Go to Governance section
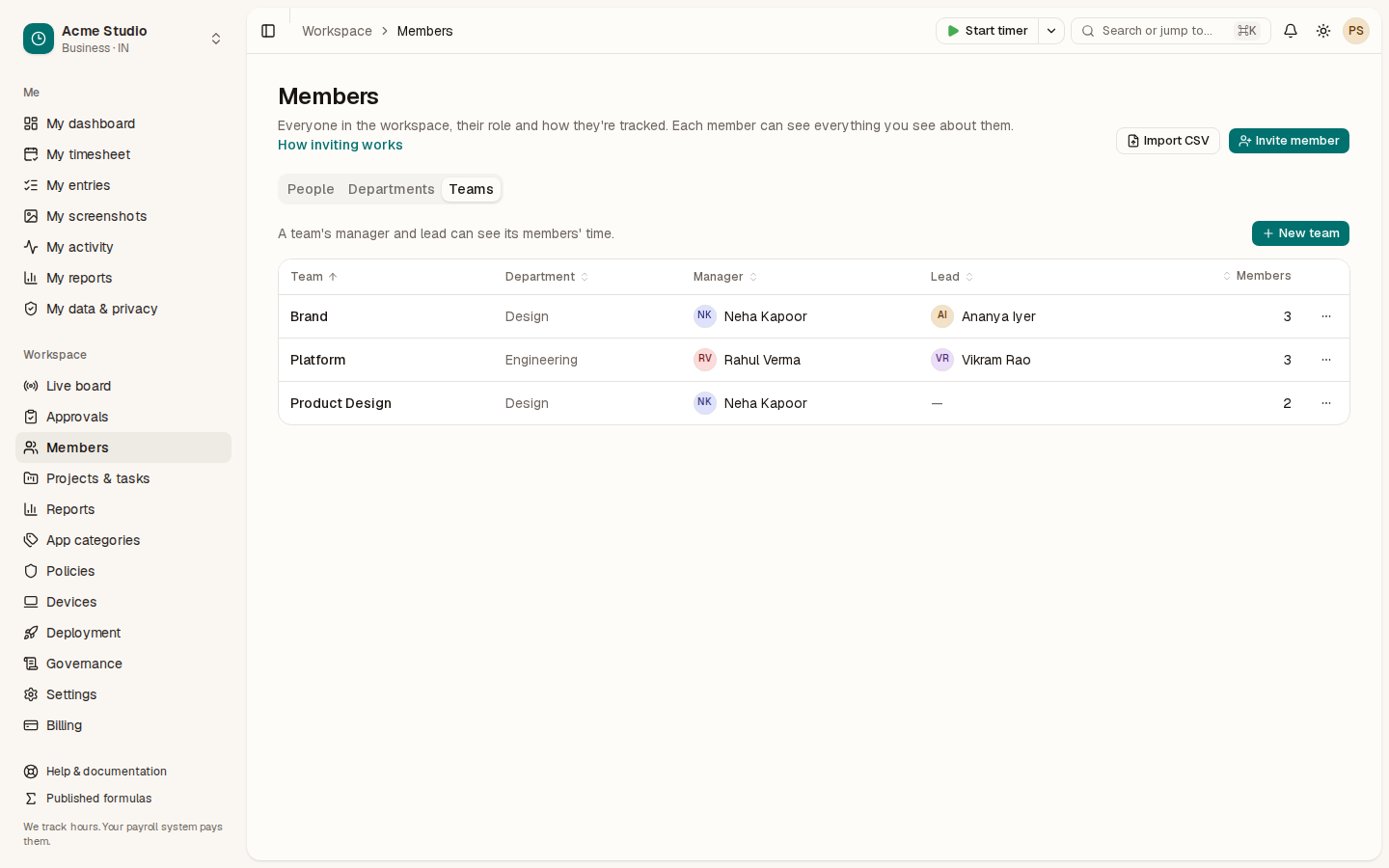This screenshot has width=1389, height=868. [123, 664]
